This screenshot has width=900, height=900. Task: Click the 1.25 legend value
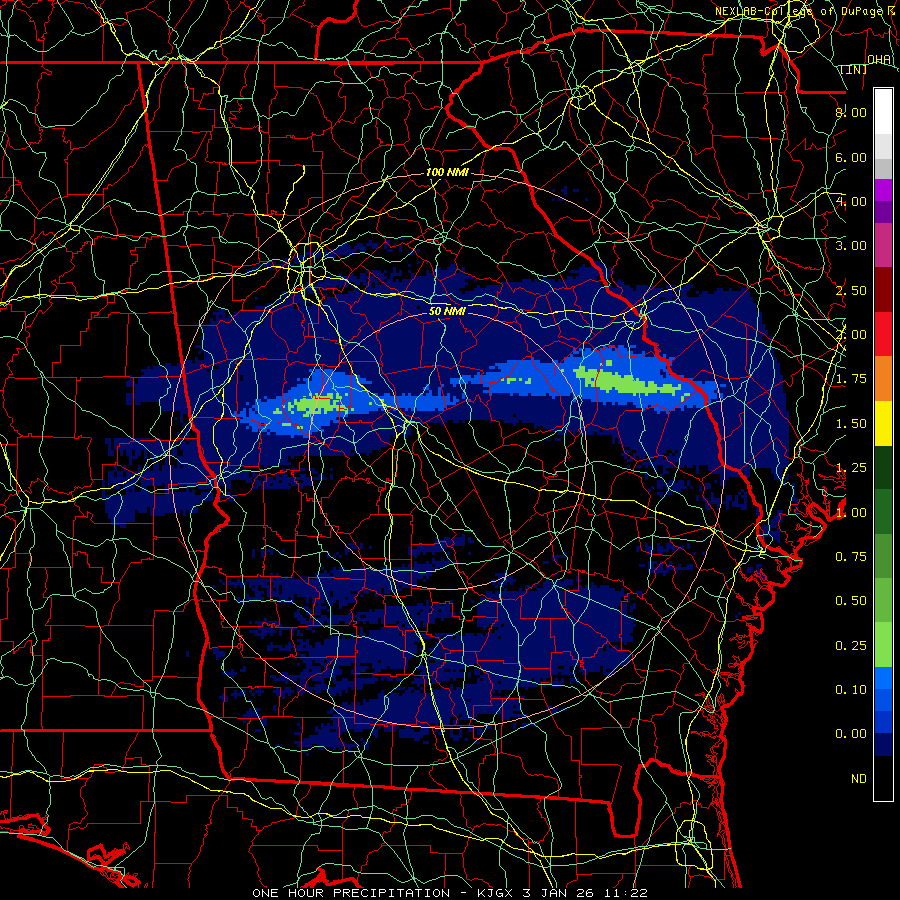pyautogui.click(x=851, y=467)
